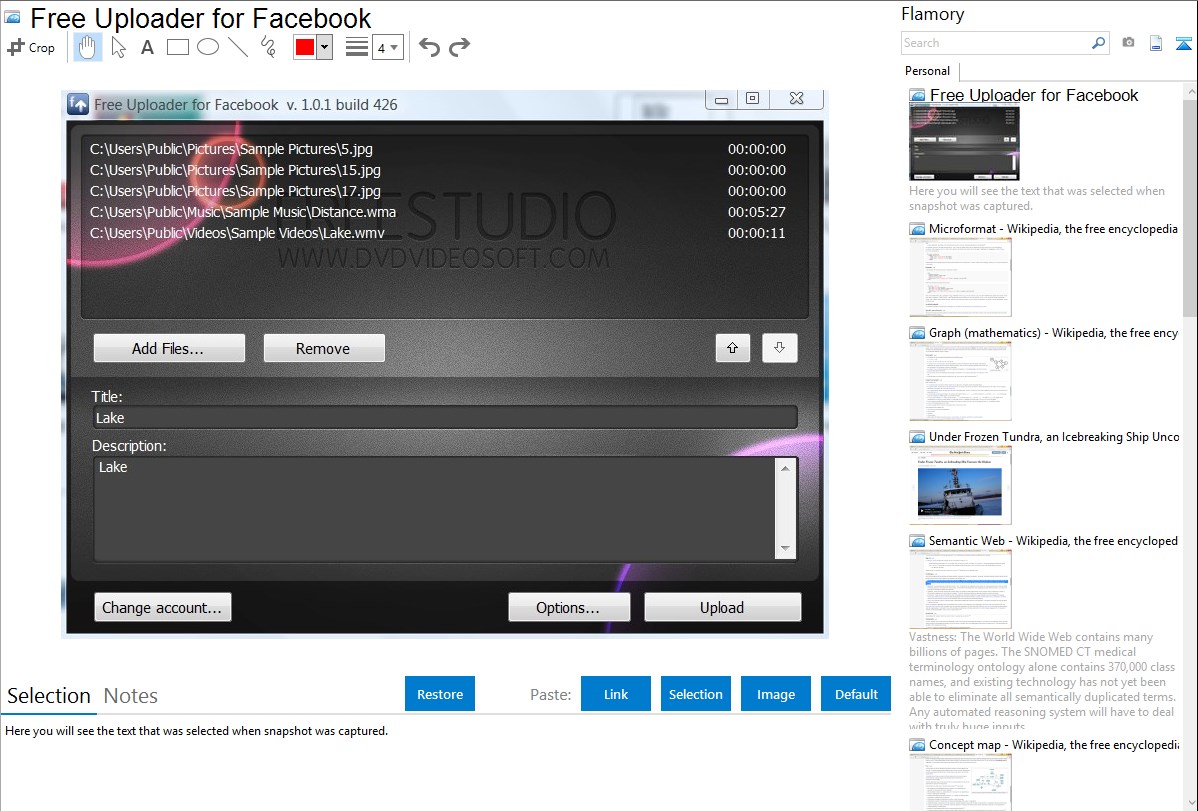Select the straight line tool
Screen dimensions: 1198x811
click(238, 47)
